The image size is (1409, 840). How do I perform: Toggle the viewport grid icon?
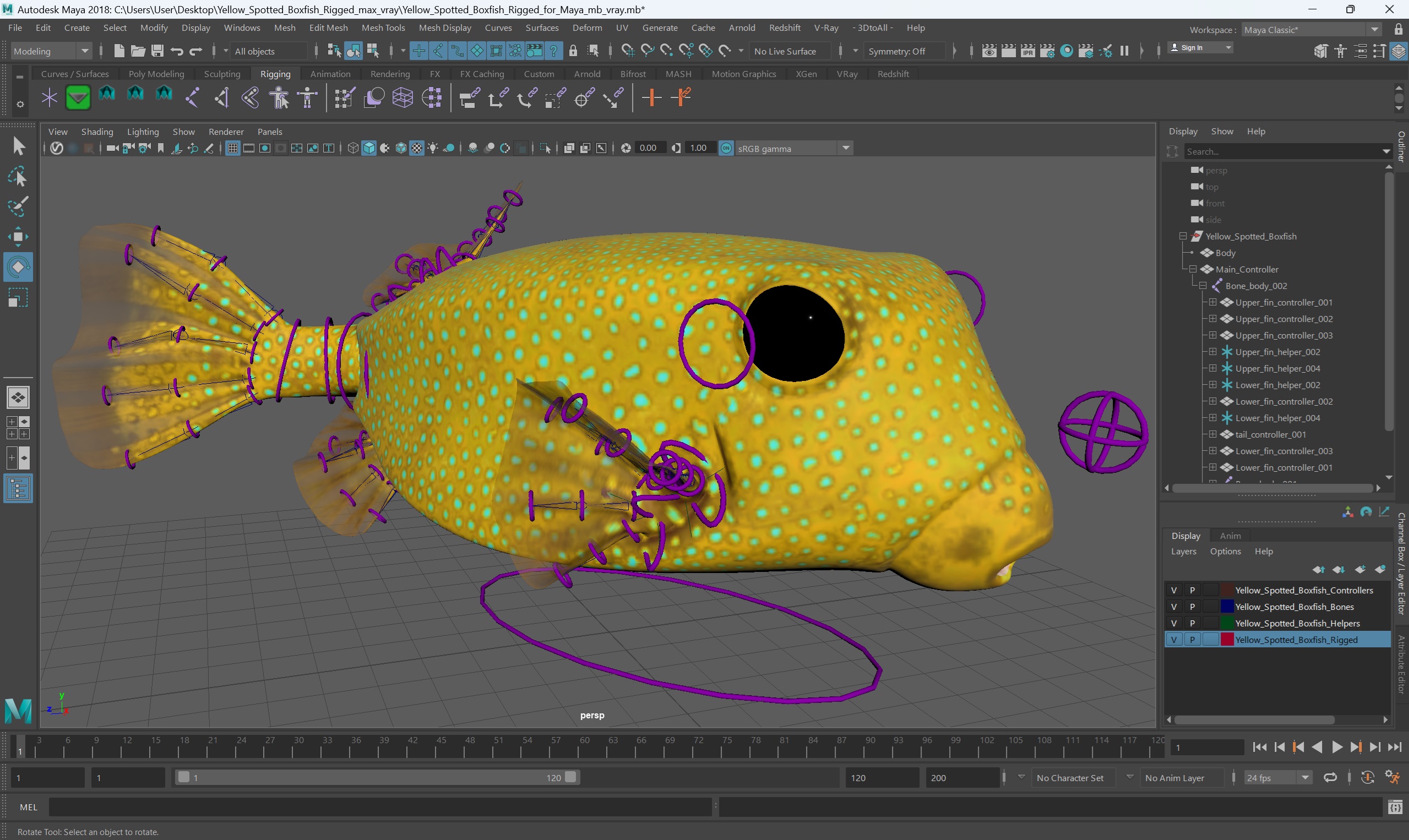pyautogui.click(x=233, y=148)
